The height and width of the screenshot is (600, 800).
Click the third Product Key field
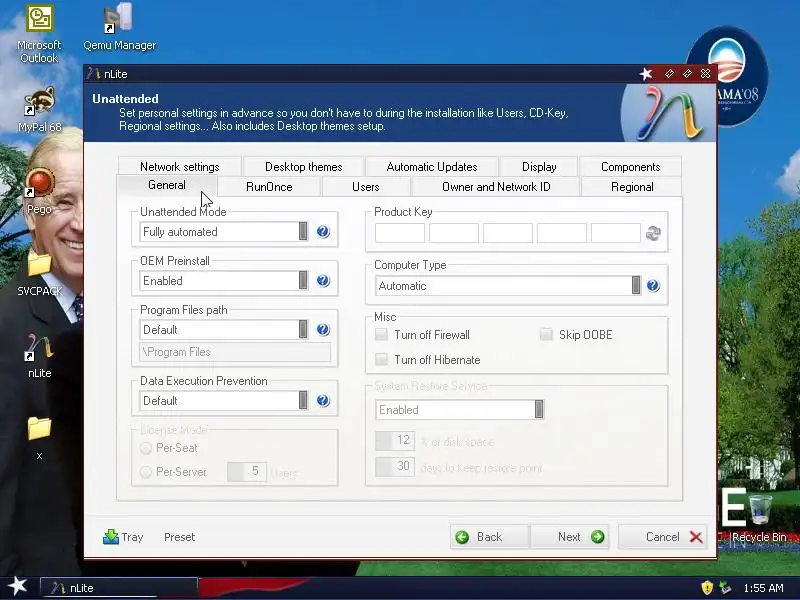pos(508,233)
